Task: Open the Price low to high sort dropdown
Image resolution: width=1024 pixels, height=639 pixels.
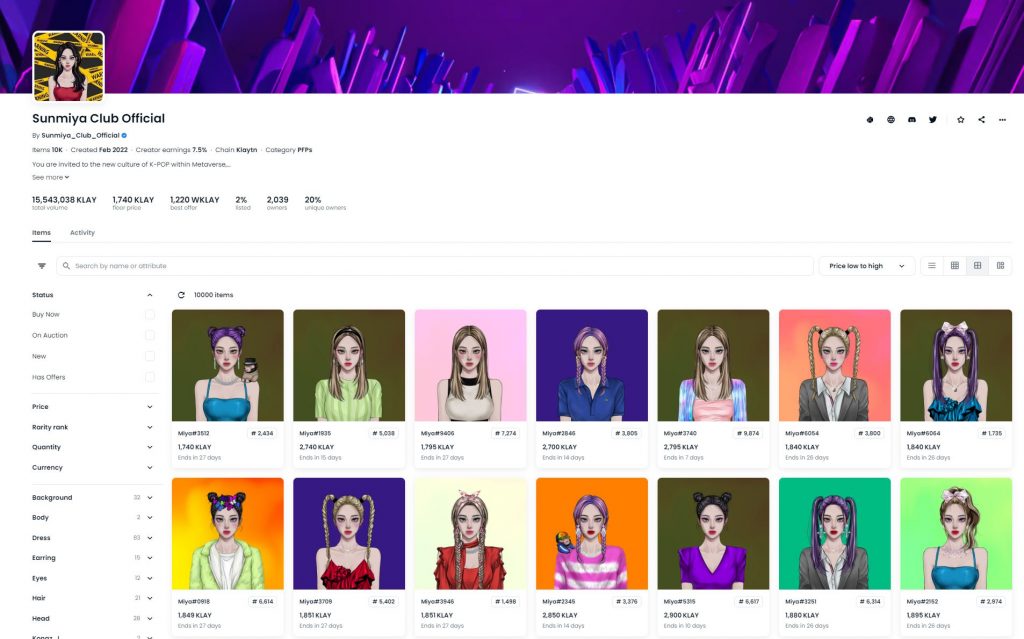Action: [x=867, y=266]
